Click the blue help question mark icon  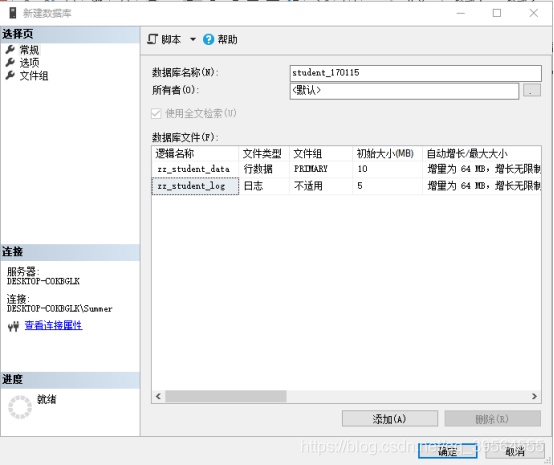pyautogui.click(x=208, y=39)
